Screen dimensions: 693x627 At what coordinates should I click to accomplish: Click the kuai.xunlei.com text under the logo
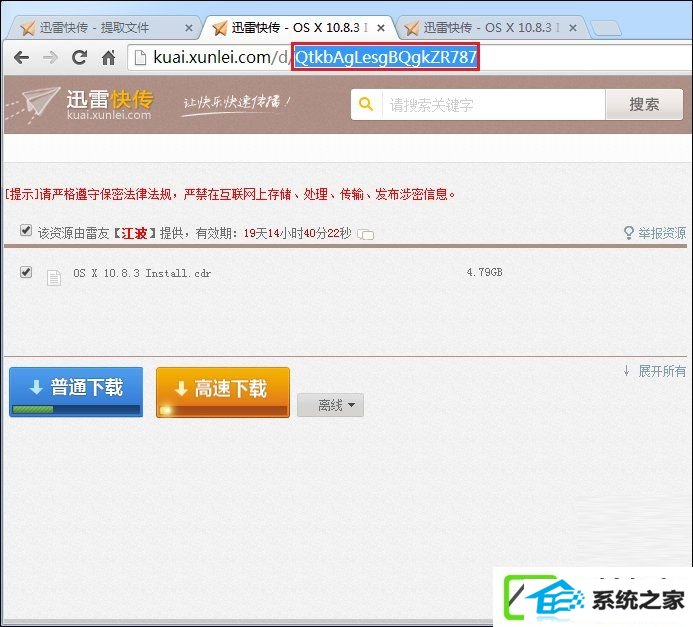coord(109,115)
